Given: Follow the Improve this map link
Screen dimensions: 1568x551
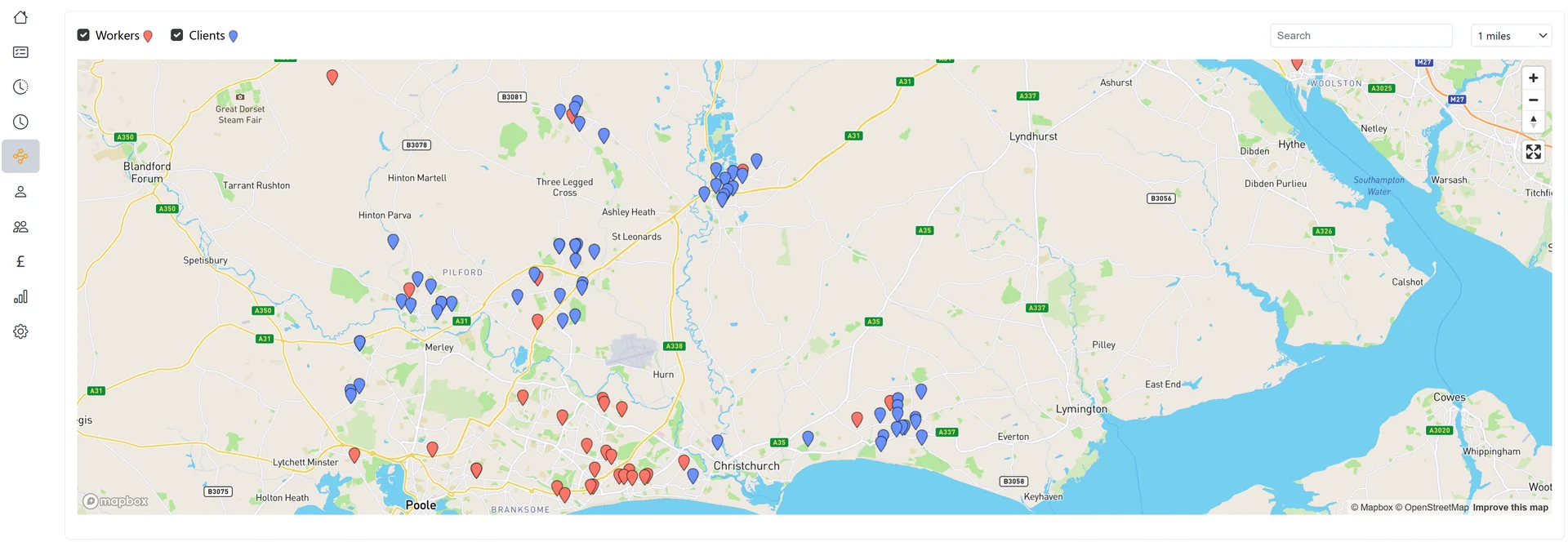Looking at the screenshot, I should coord(1510,508).
